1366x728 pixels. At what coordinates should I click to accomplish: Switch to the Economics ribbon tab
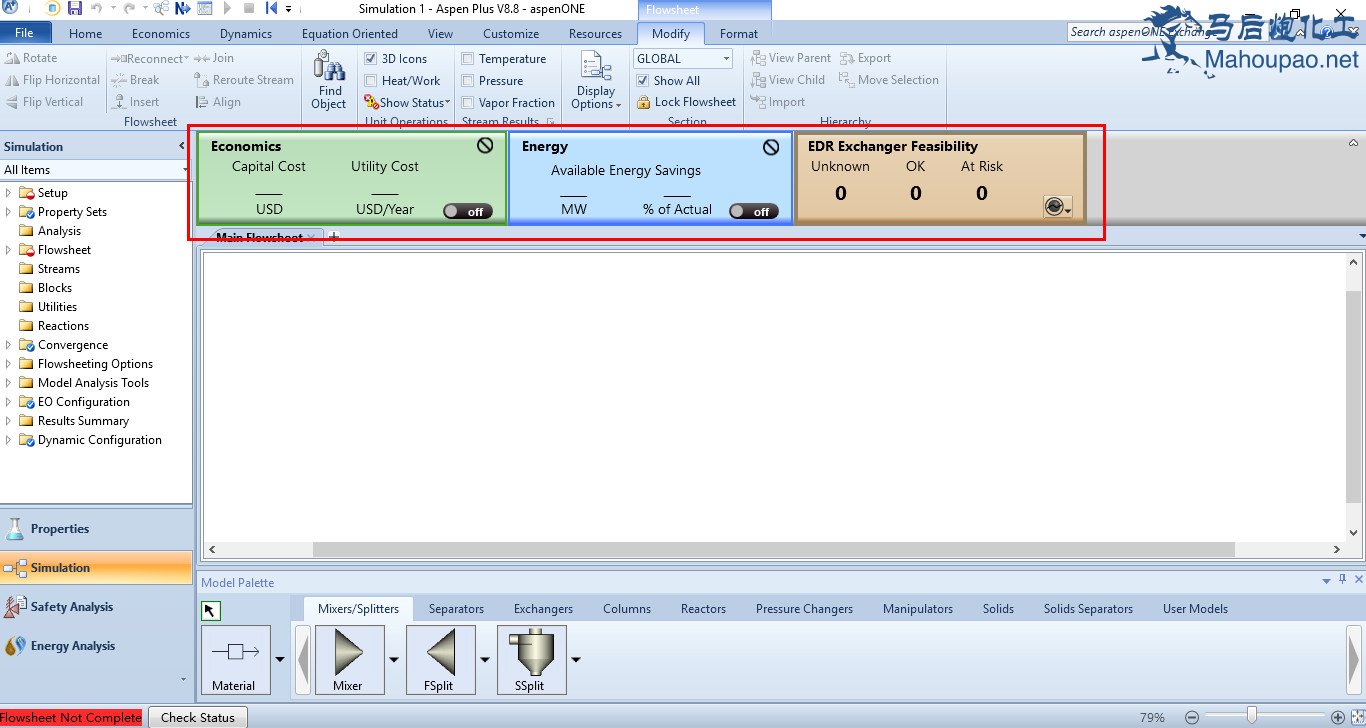click(161, 34)
